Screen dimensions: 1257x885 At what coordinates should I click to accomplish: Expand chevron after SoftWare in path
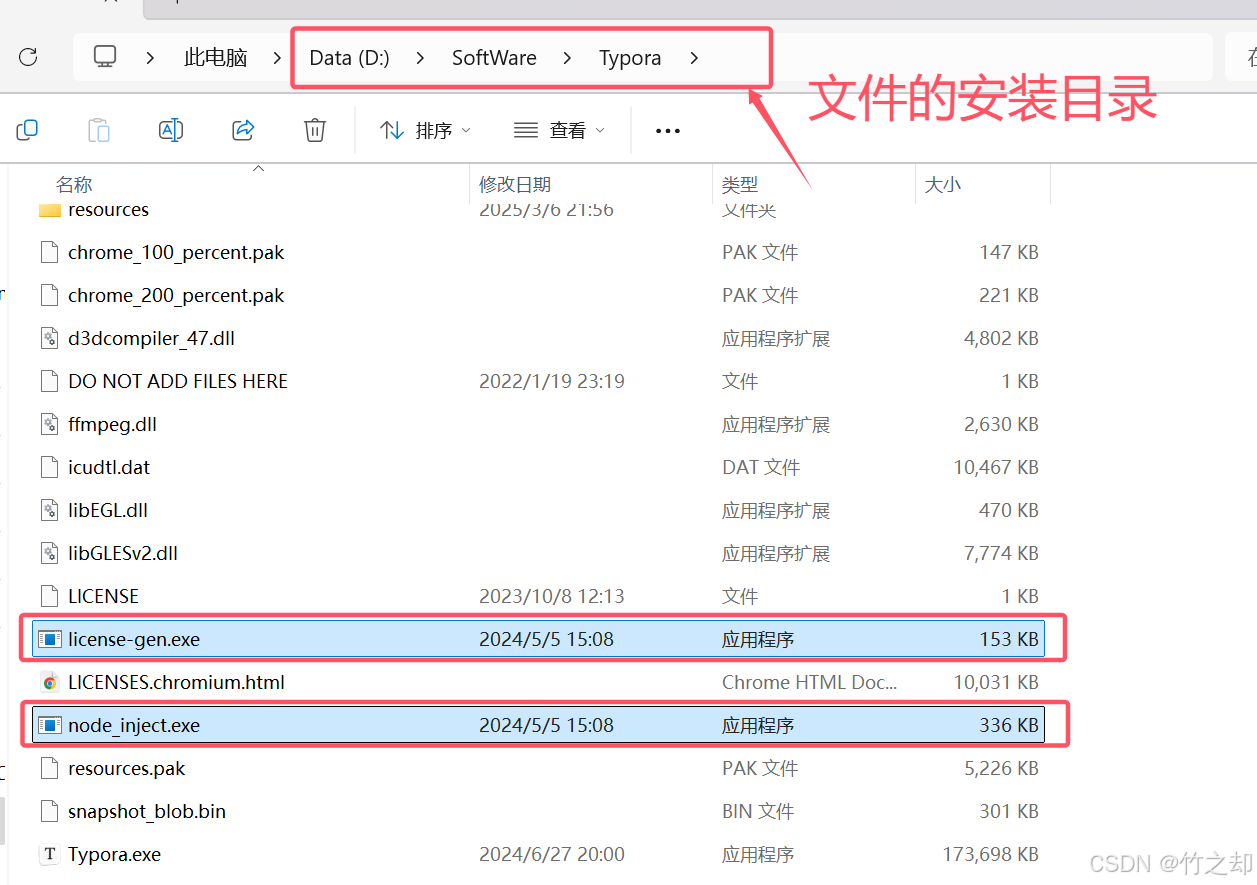[x=567, y=58]
